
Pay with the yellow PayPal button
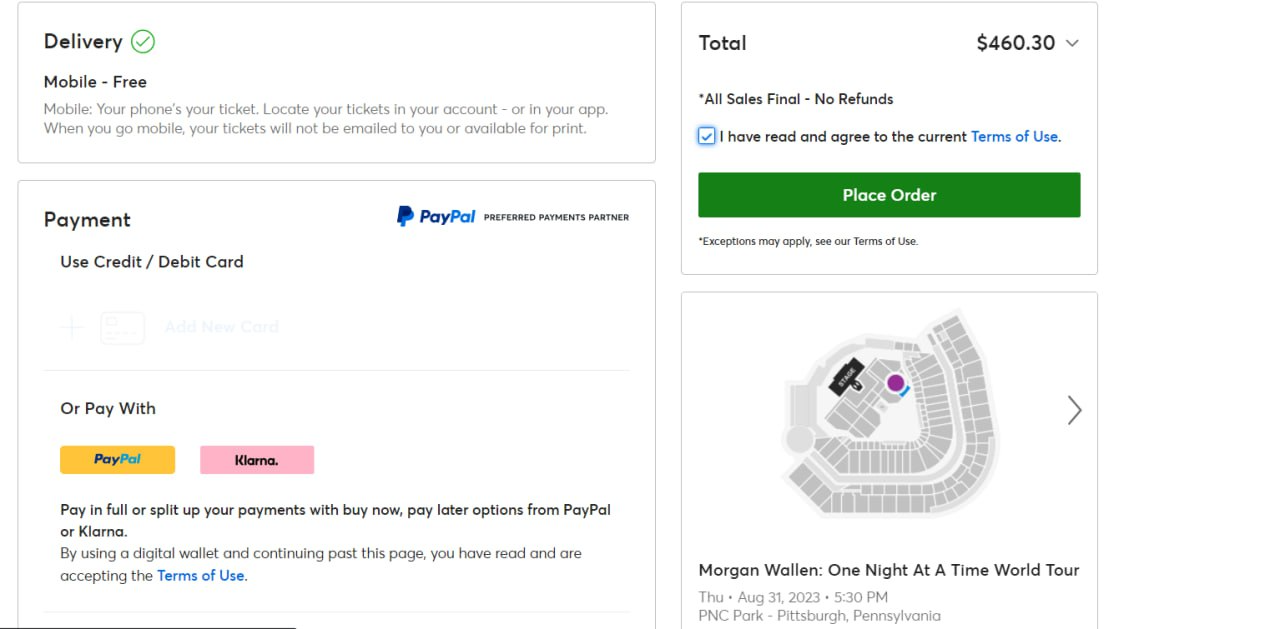click(x=117, y=460)
